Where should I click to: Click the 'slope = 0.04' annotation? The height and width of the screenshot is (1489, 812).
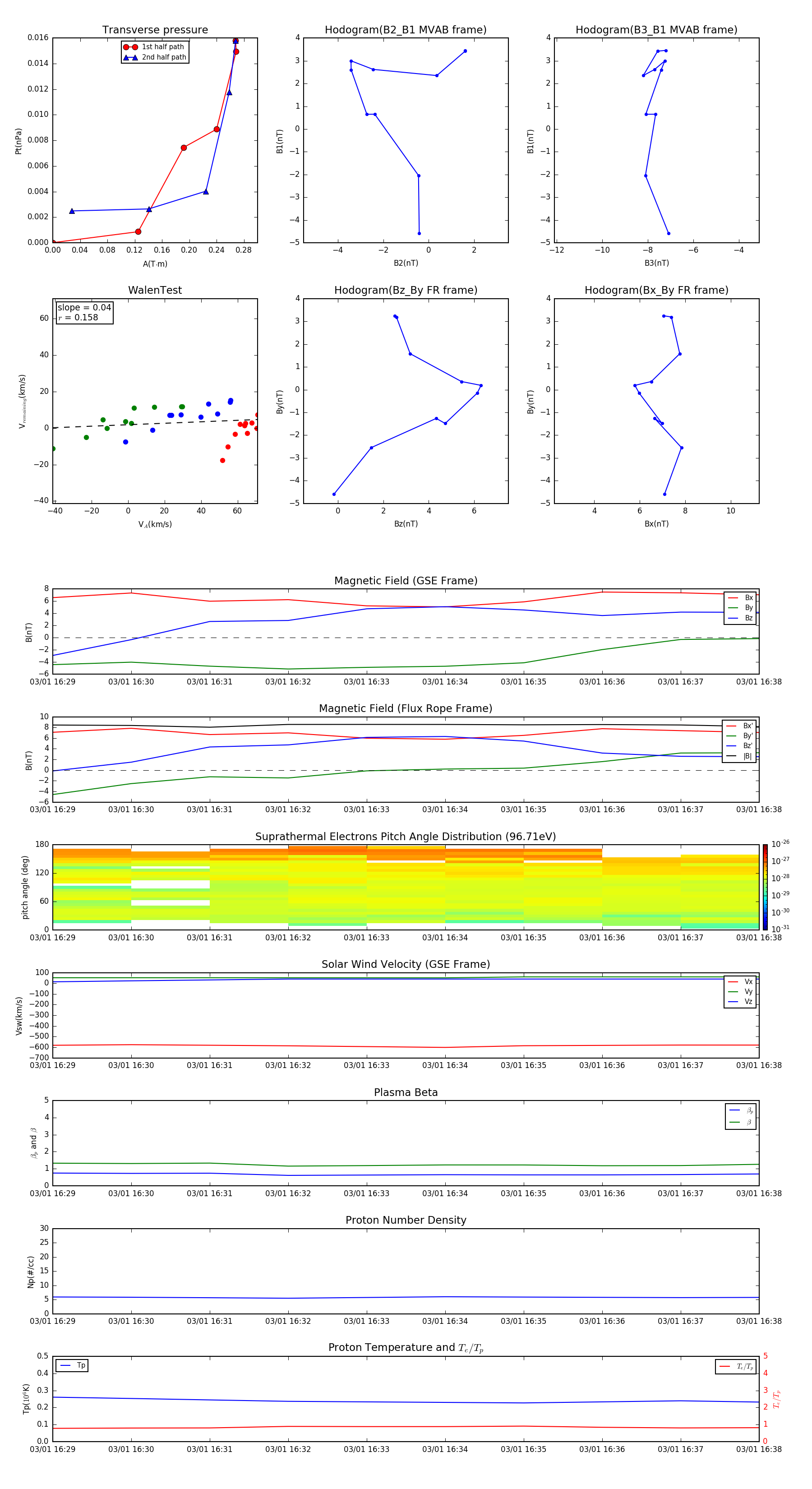click(x=84, y=308)
